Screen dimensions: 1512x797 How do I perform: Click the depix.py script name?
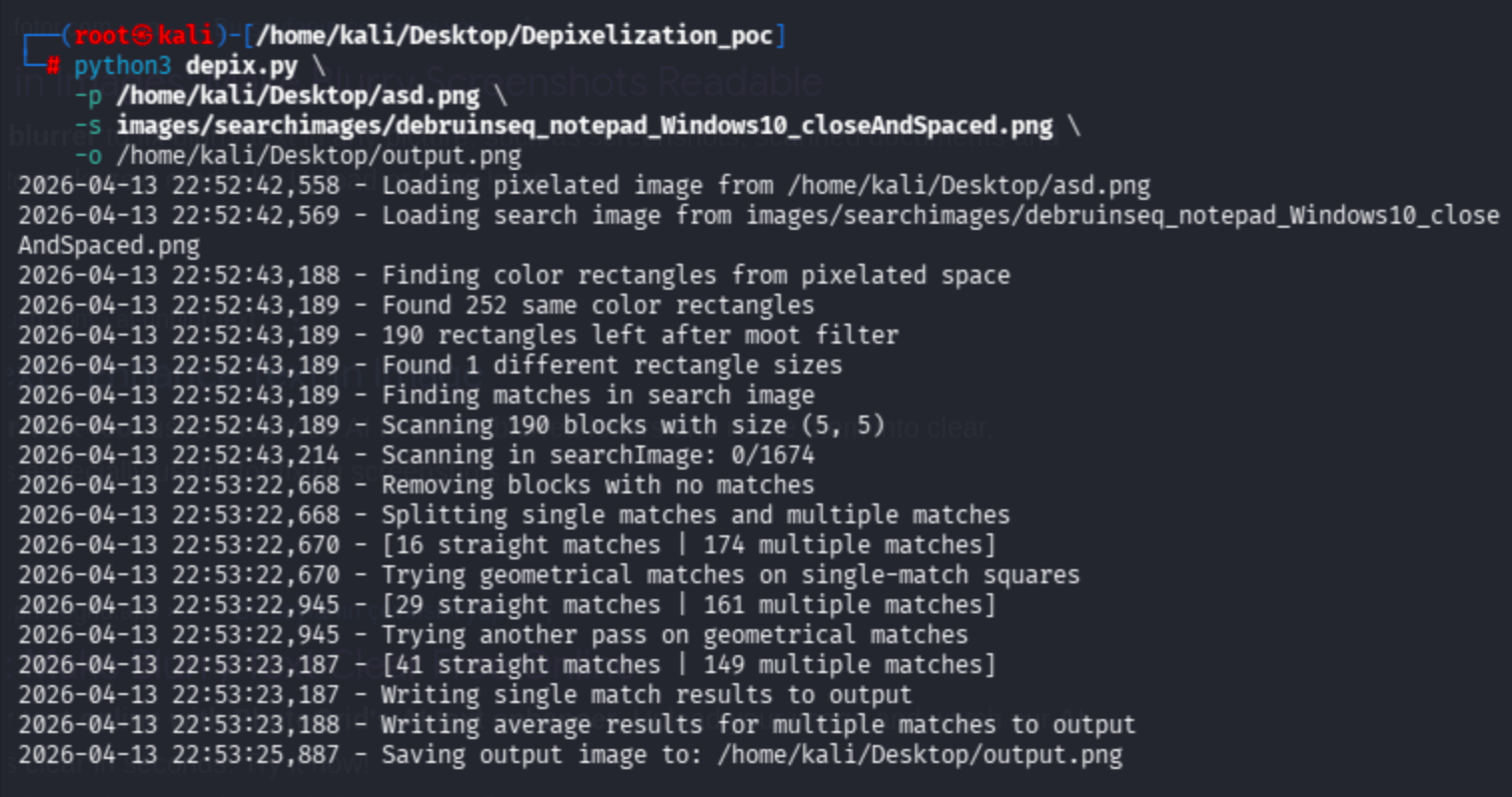point(242,66)
